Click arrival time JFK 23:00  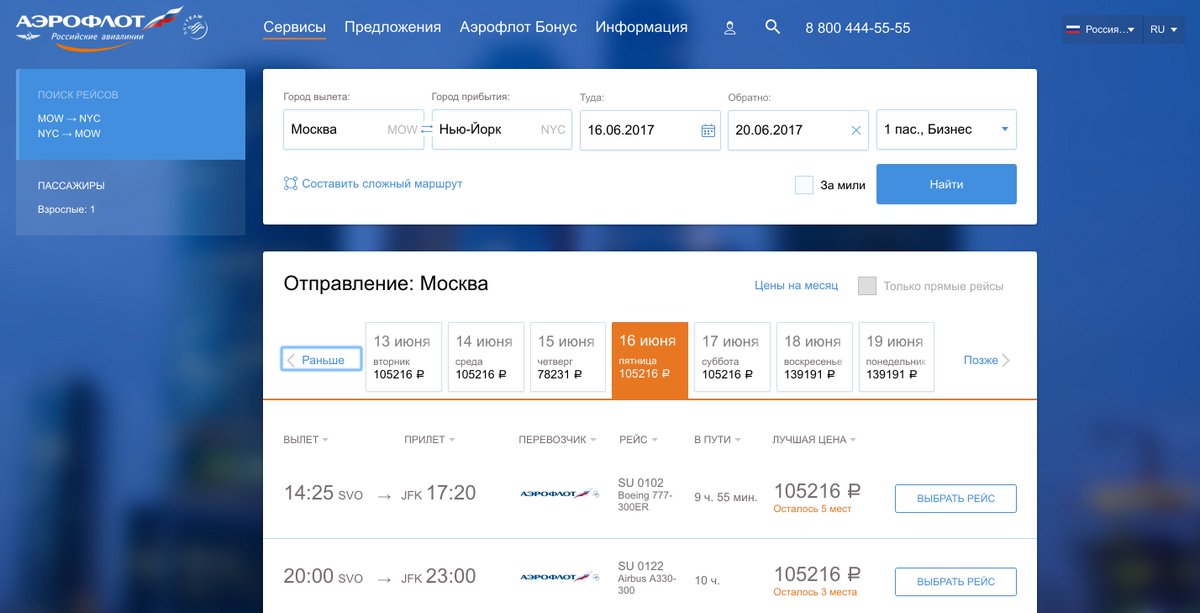pyautogui.click(x=438, y=577)
